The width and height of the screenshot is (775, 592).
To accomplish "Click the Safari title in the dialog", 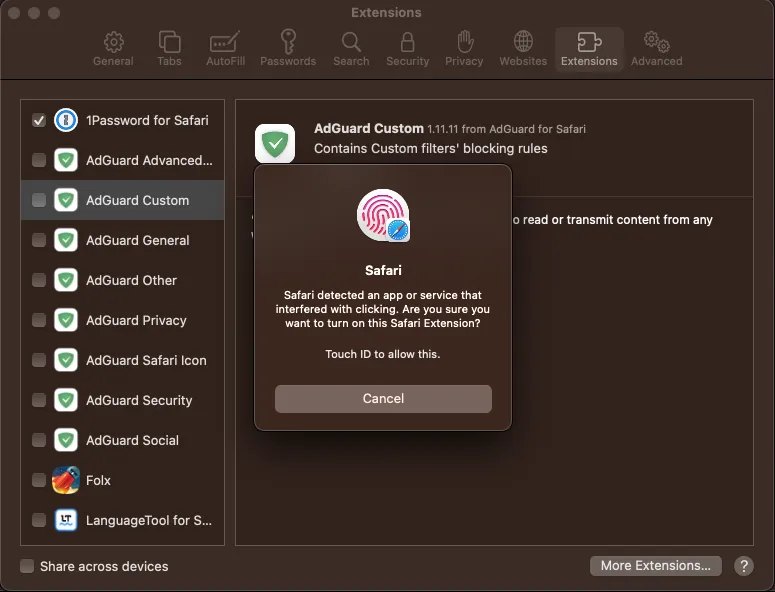I will 383,270.
